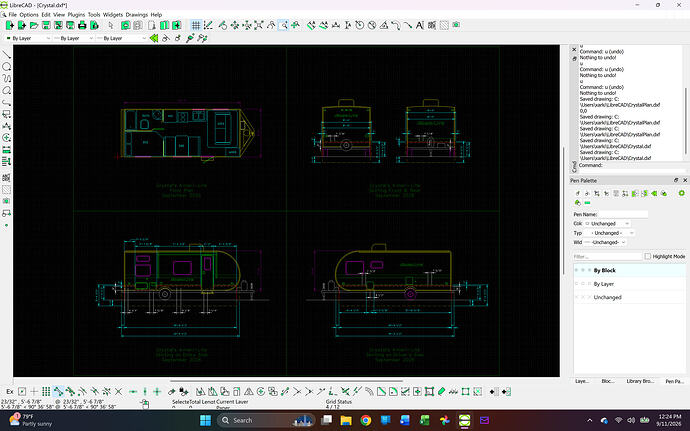Click the Print icon in toolbar
This screenshot has width=690, height=431.
click(x=82, y=26)
